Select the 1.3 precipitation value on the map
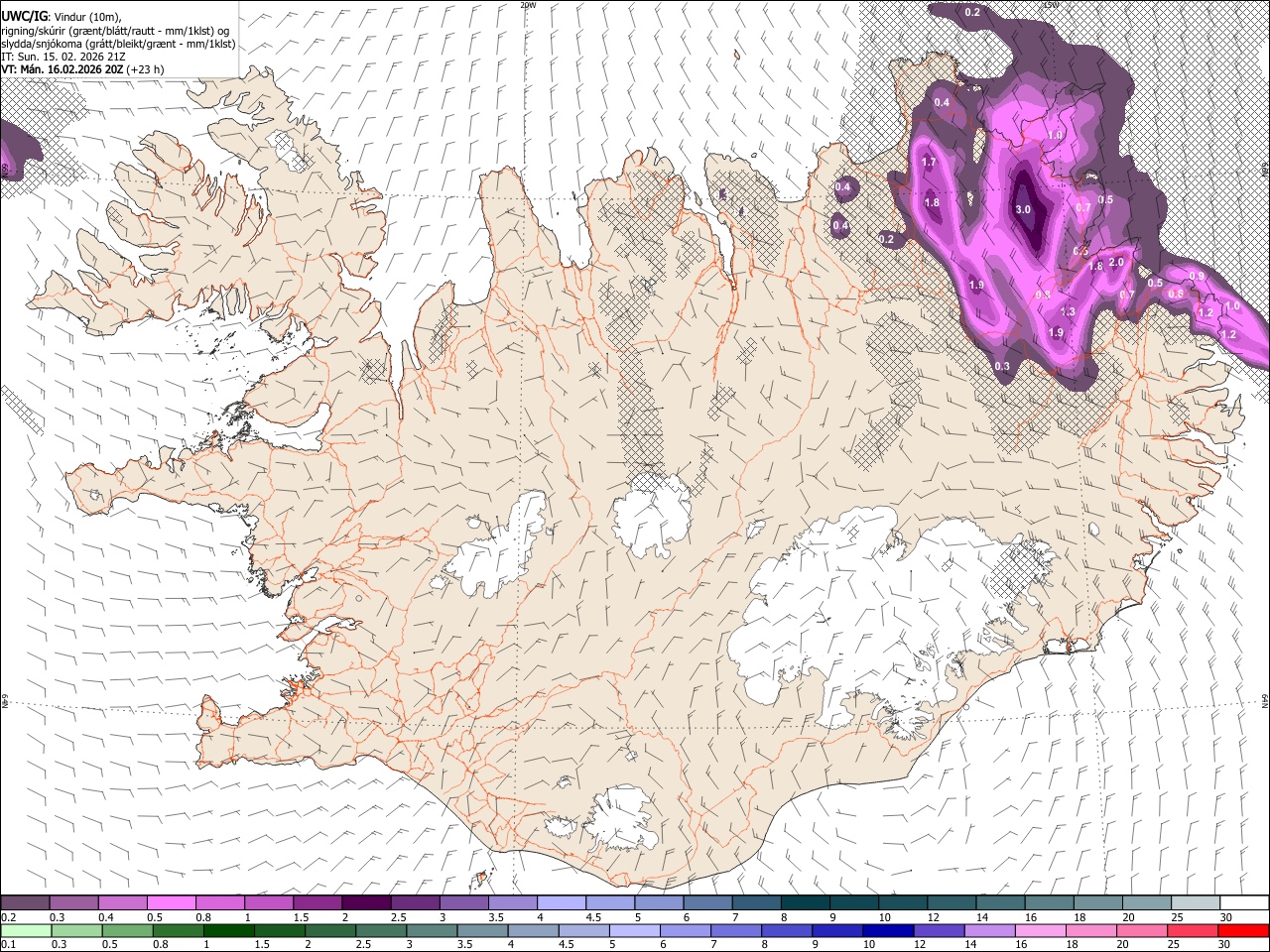Image resolution: width=1270 pixels, height=952 pixels. coord(1069,311)
